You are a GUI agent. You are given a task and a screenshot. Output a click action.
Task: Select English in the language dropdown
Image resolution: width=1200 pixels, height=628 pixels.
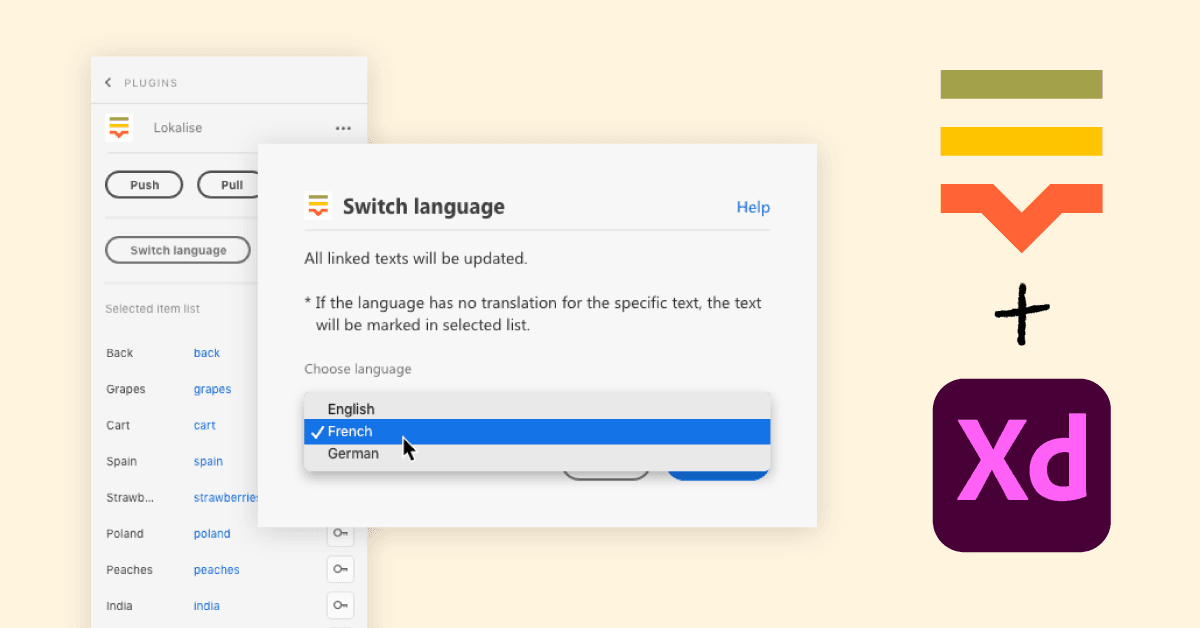coord(352,408)
